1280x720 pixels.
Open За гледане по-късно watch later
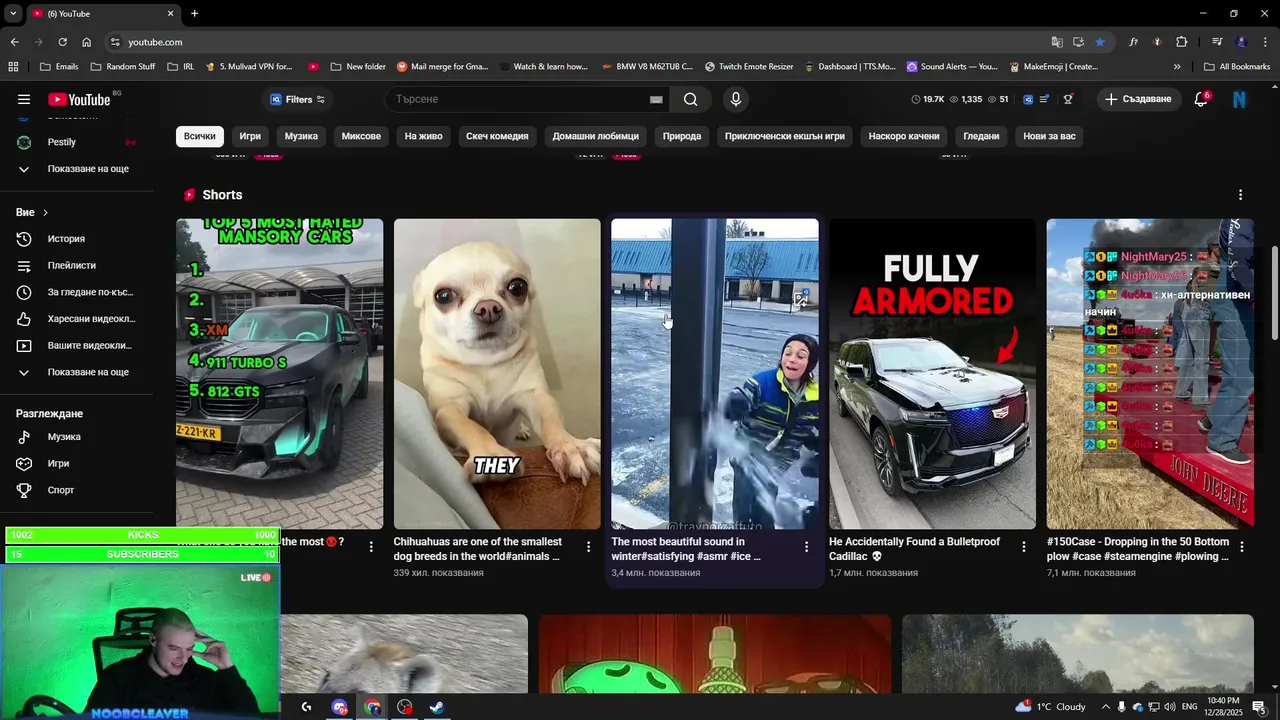[78, 292]
